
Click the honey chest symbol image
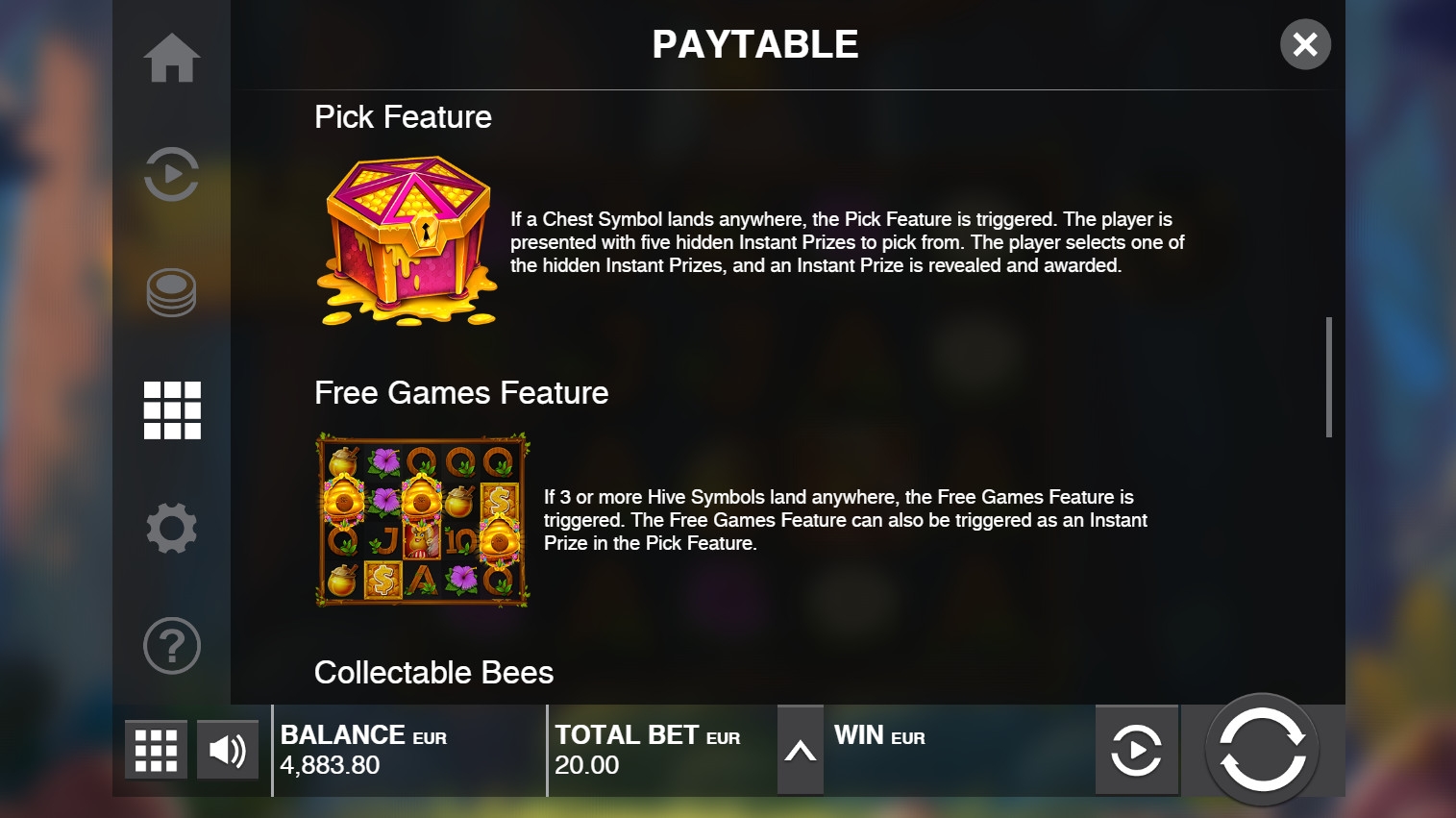[x=407, y=241]
